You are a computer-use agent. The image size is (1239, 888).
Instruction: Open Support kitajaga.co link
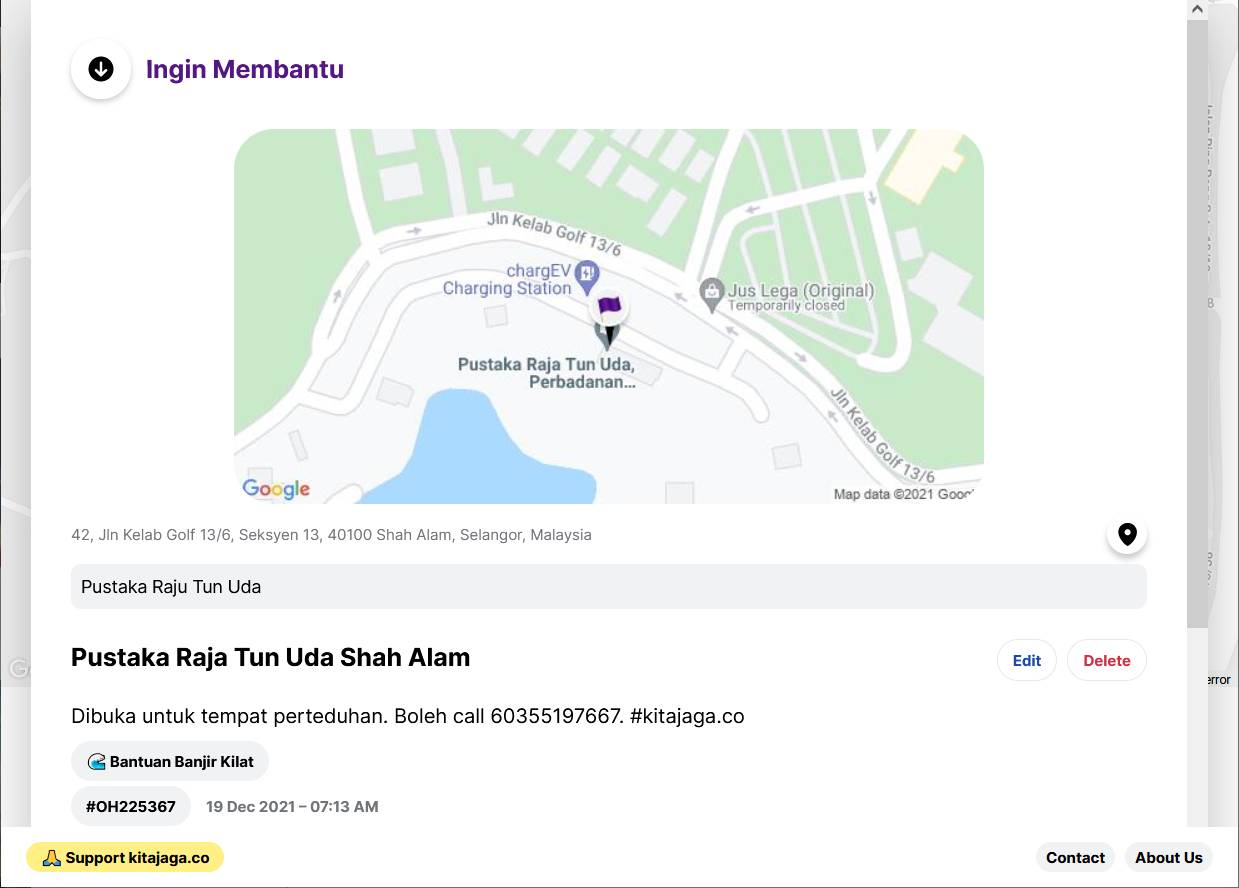pyautogui.click(x=125, y=857)
